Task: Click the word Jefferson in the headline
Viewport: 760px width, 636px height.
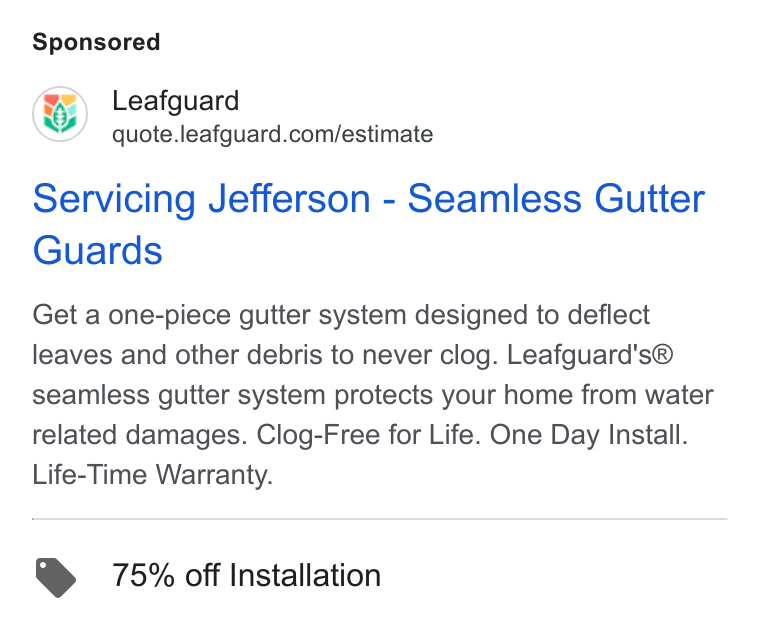Action: pos(289,198)
